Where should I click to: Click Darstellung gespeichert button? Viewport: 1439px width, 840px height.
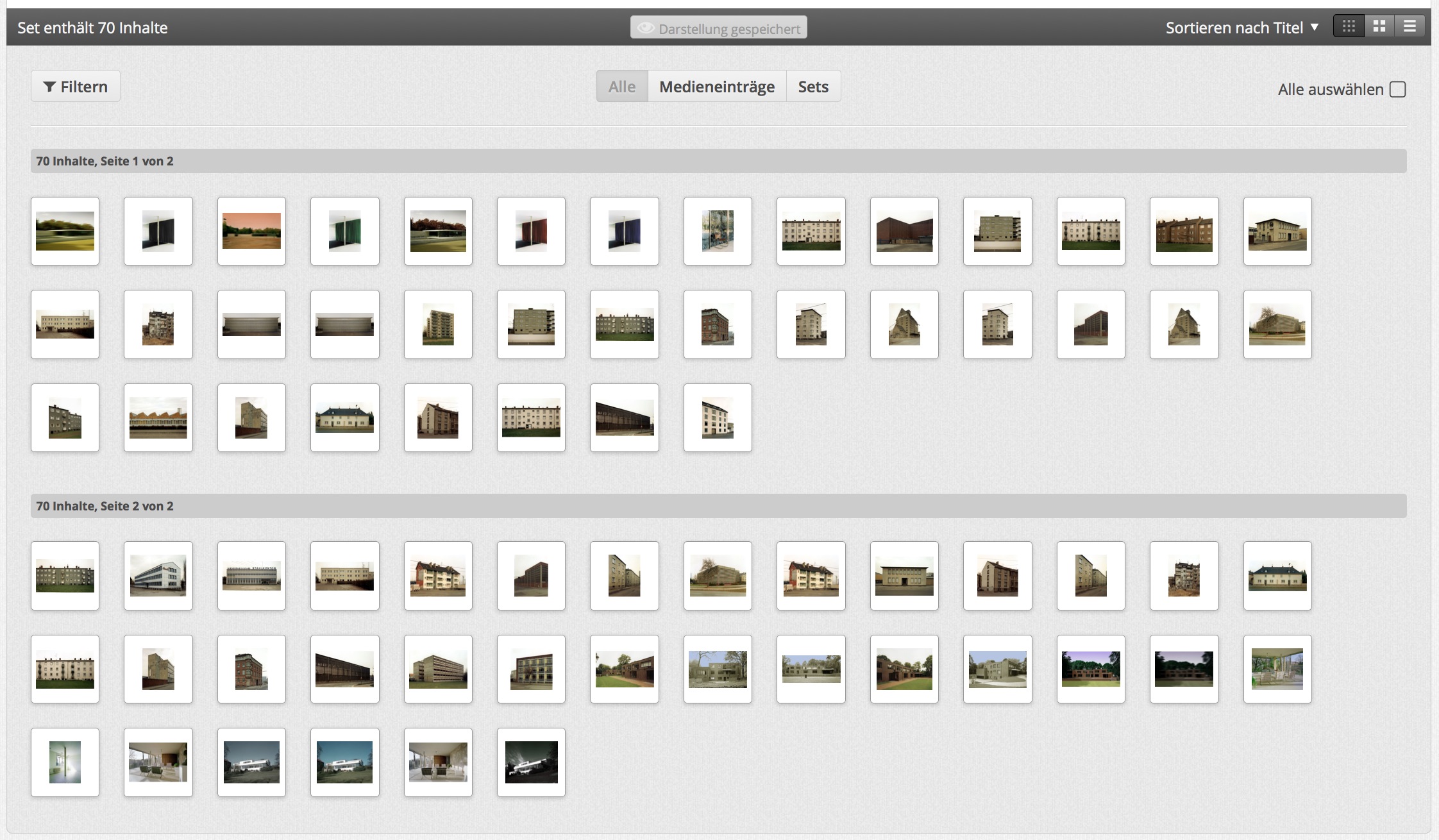click(719, 28)
